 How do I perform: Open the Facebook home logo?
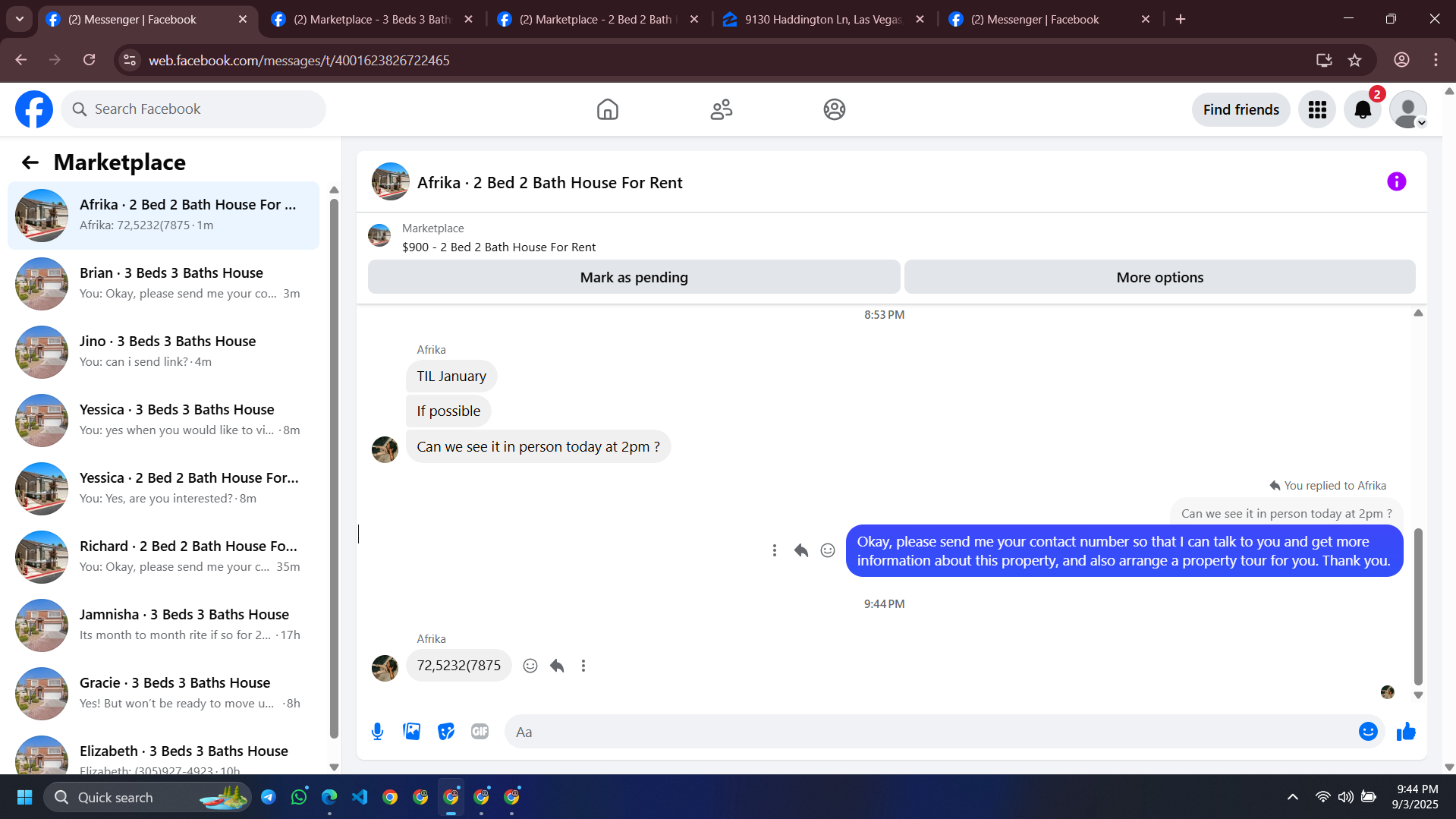point(34,109)
